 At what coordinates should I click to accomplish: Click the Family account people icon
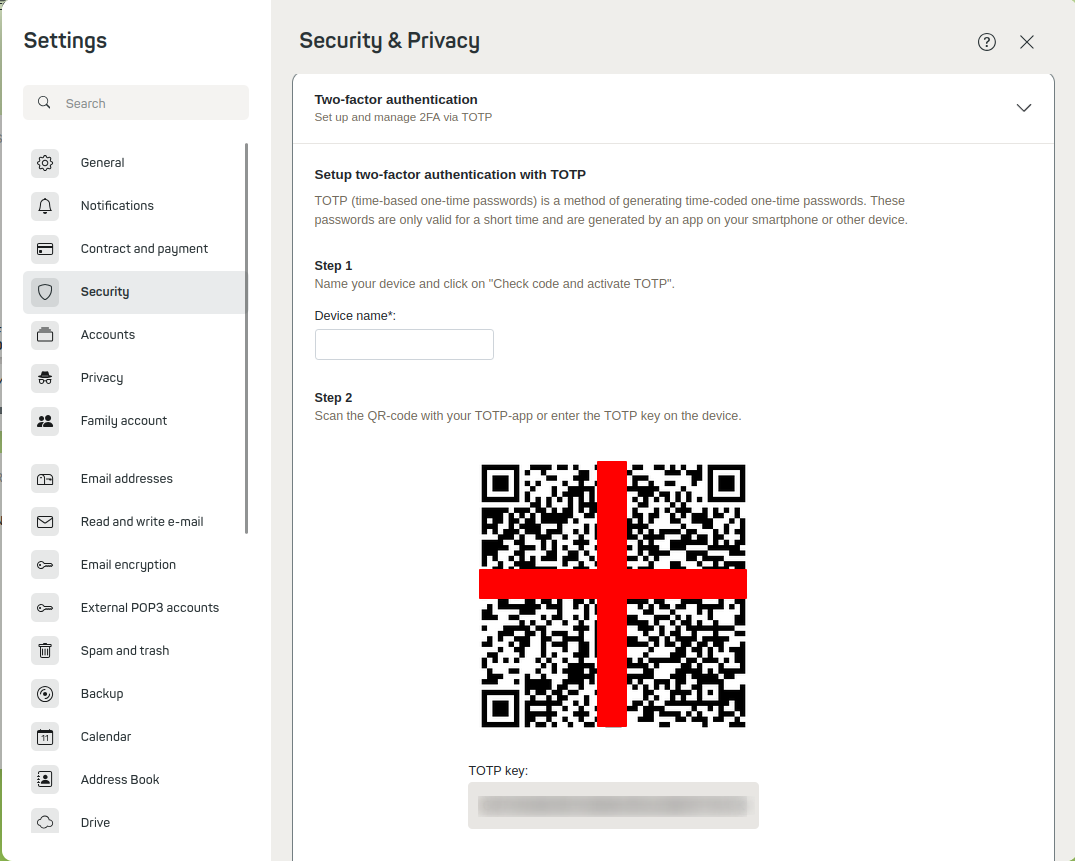(45, 421)
